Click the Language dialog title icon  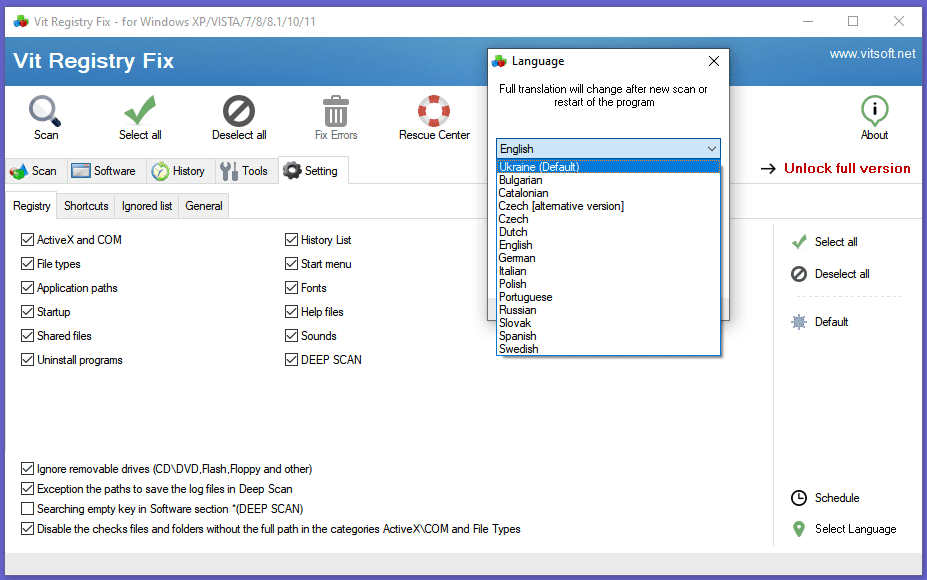pyautogui.click(x=500, y=61)
